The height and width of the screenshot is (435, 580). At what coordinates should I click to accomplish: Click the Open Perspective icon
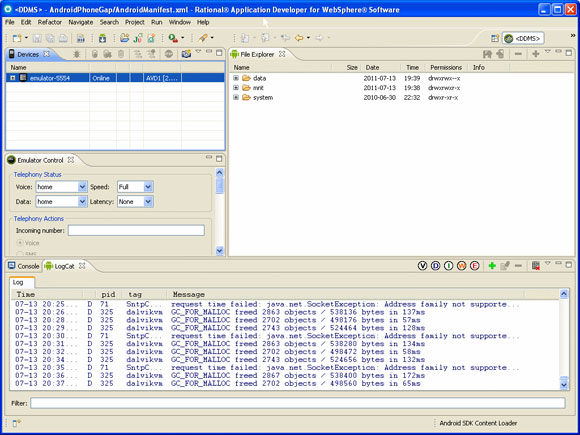point(495,38)
